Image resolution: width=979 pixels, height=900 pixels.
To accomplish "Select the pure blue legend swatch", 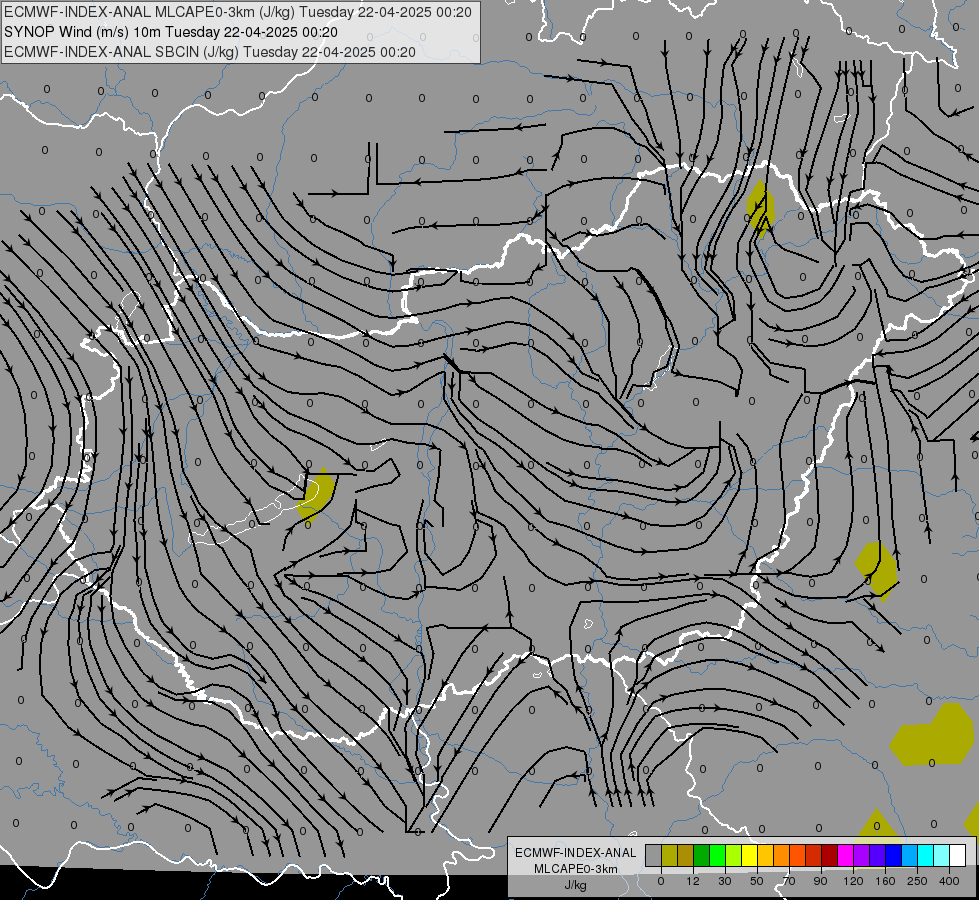I will click(894, 855).
